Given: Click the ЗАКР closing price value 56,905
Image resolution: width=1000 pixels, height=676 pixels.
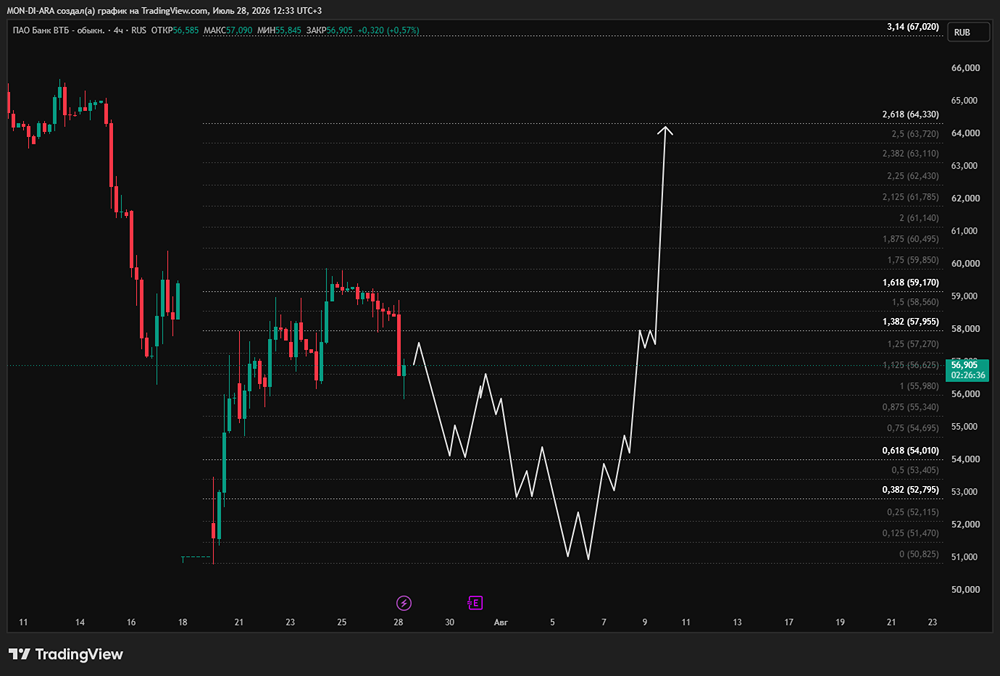Looking at the screenshot, I should (x=339, y=30).
